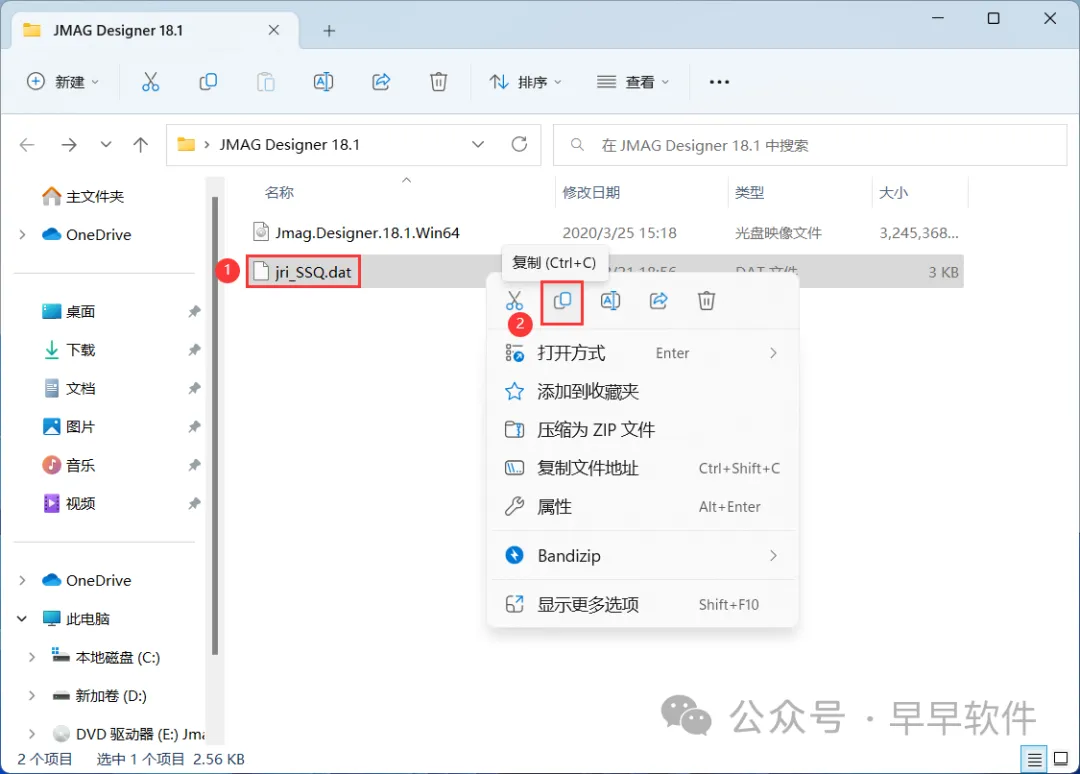Sort by 名称 (Name) column header
Image resolution: width=1080 pixels, height=774 pixels.
click(279, 193)
